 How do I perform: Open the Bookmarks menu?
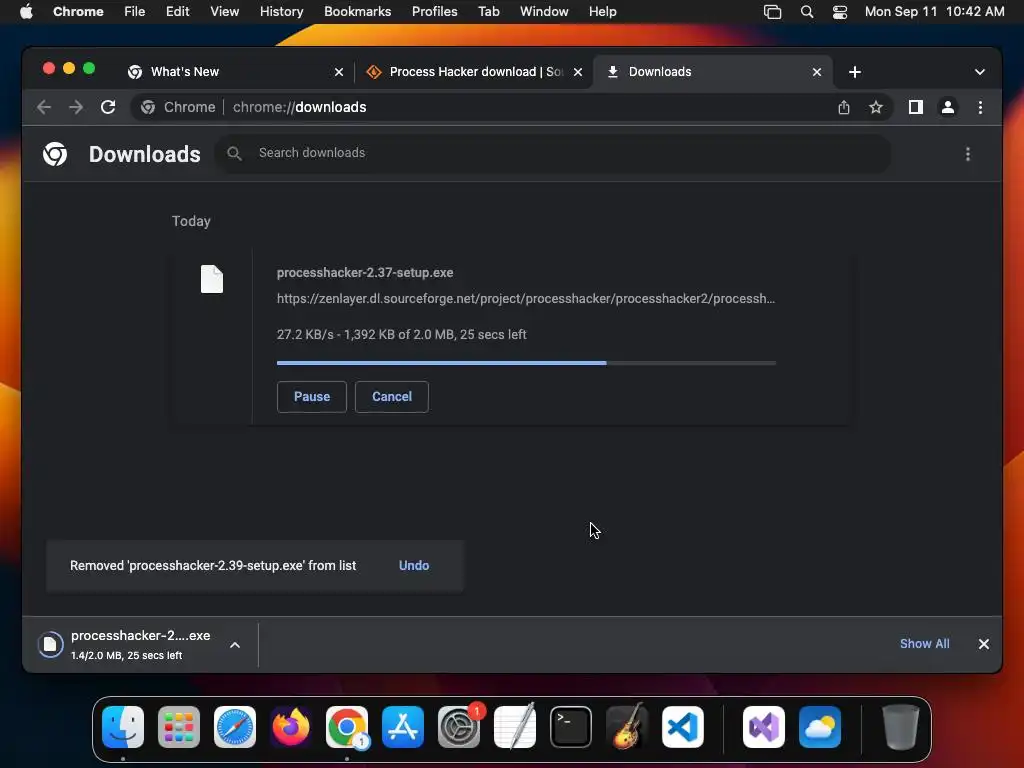click(357, 12)
